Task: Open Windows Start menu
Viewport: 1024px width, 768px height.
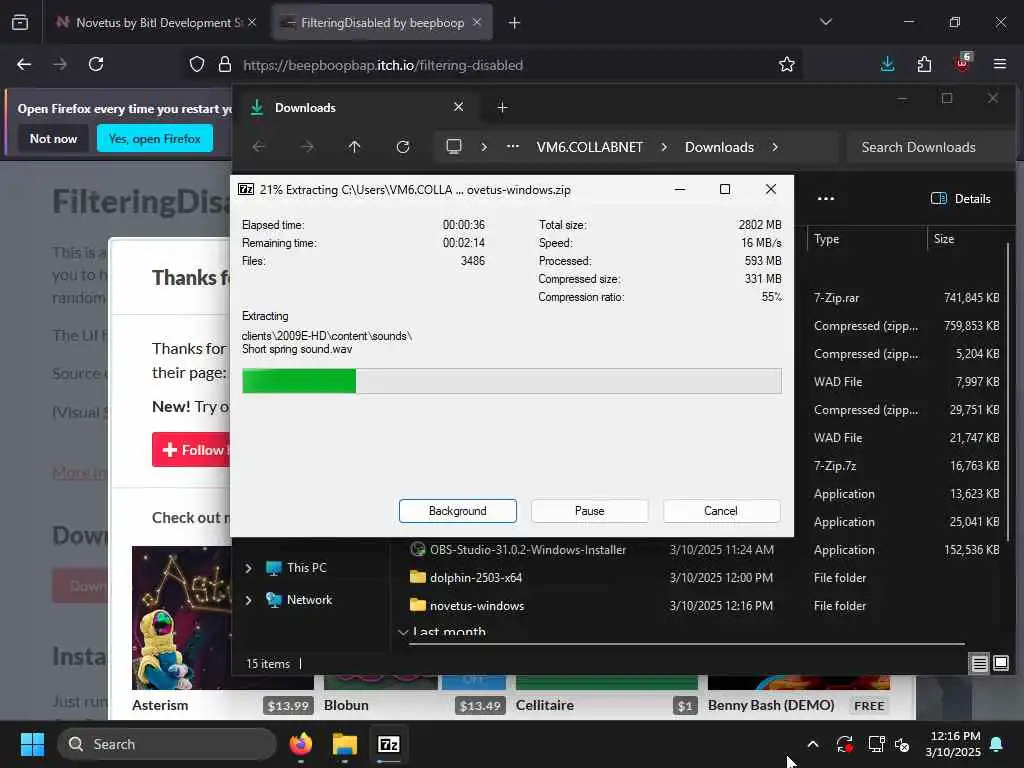Action: tap(32, 744)
